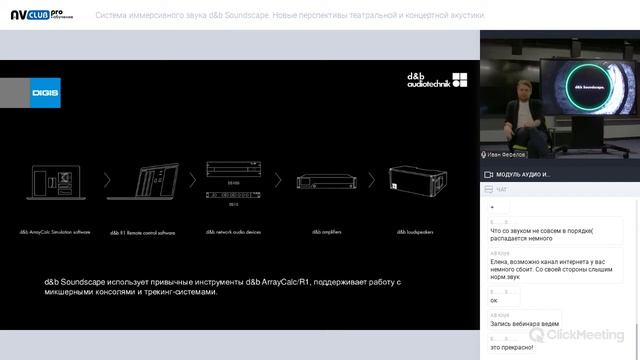
Task: Click the chat message 'ок'
Action: coord(504,297)
